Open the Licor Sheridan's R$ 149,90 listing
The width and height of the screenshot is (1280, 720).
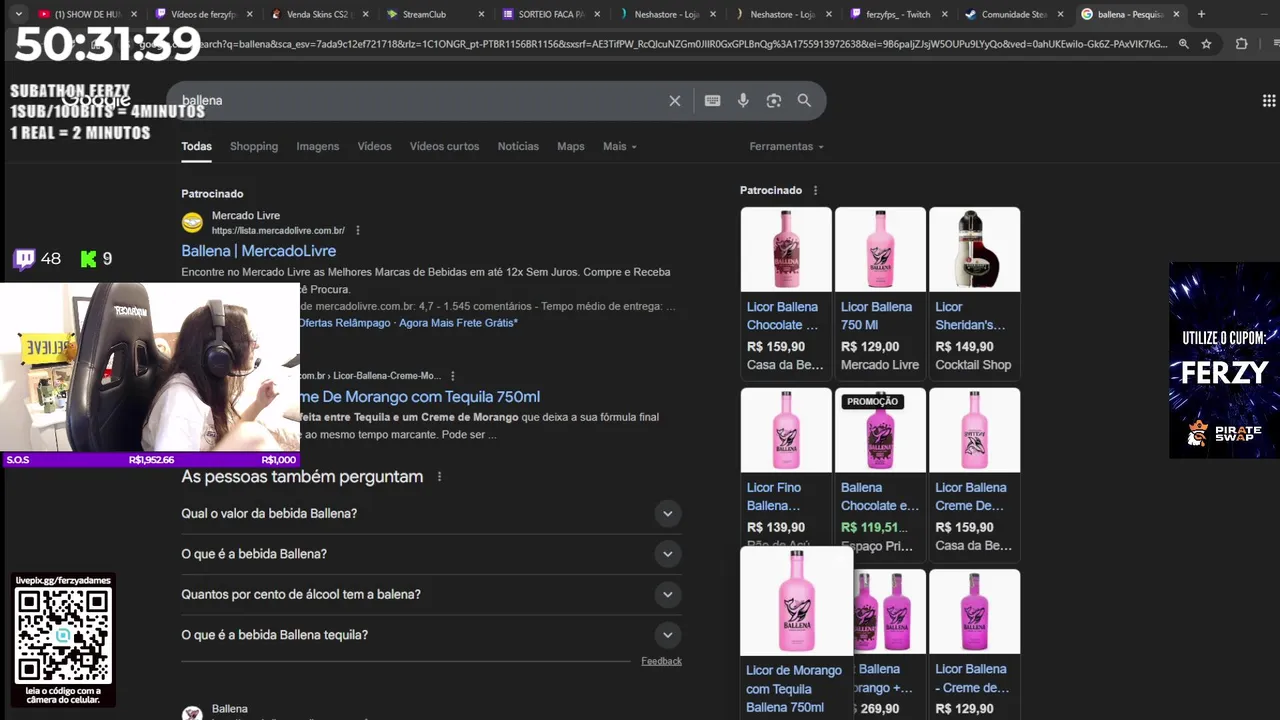click(x=974, y=293)
